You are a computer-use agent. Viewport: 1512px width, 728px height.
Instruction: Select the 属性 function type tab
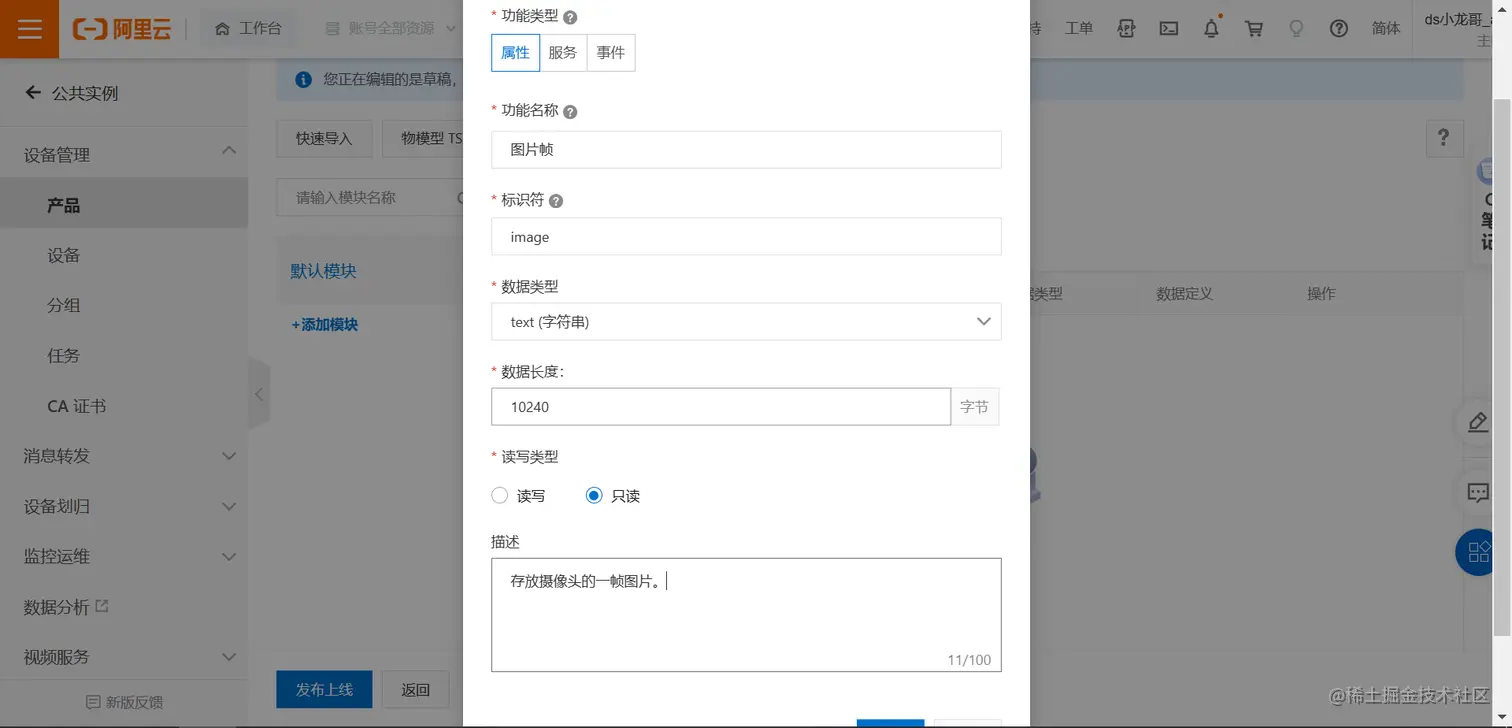point(515,53)
